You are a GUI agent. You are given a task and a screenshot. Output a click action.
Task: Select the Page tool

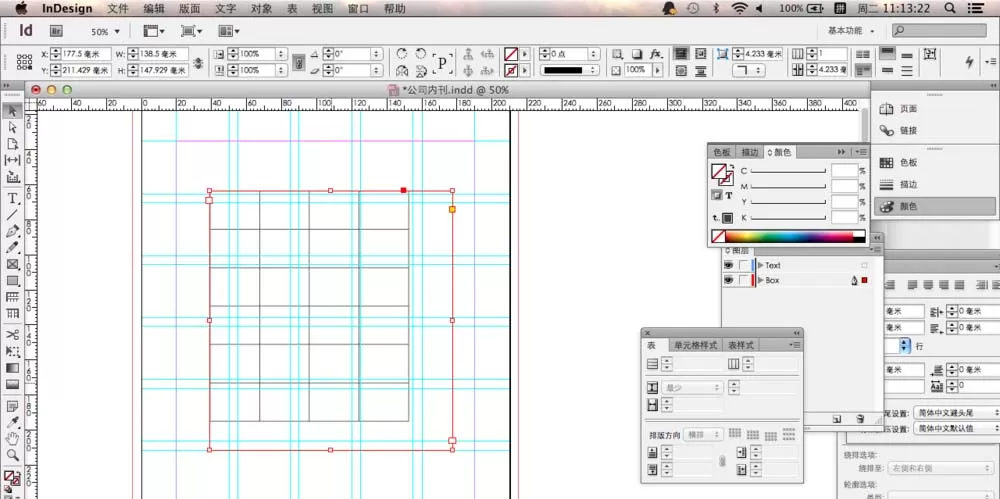pyautogui.click(x=12, y=144)
